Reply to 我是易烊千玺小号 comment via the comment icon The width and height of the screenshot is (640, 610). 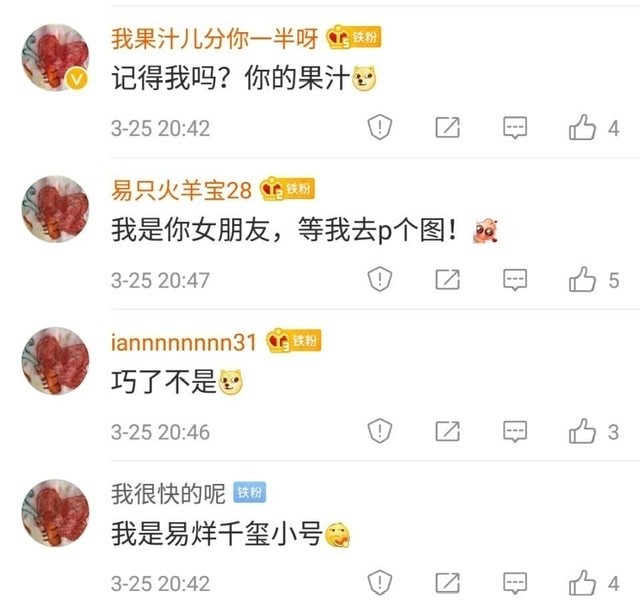pos(515,583)
